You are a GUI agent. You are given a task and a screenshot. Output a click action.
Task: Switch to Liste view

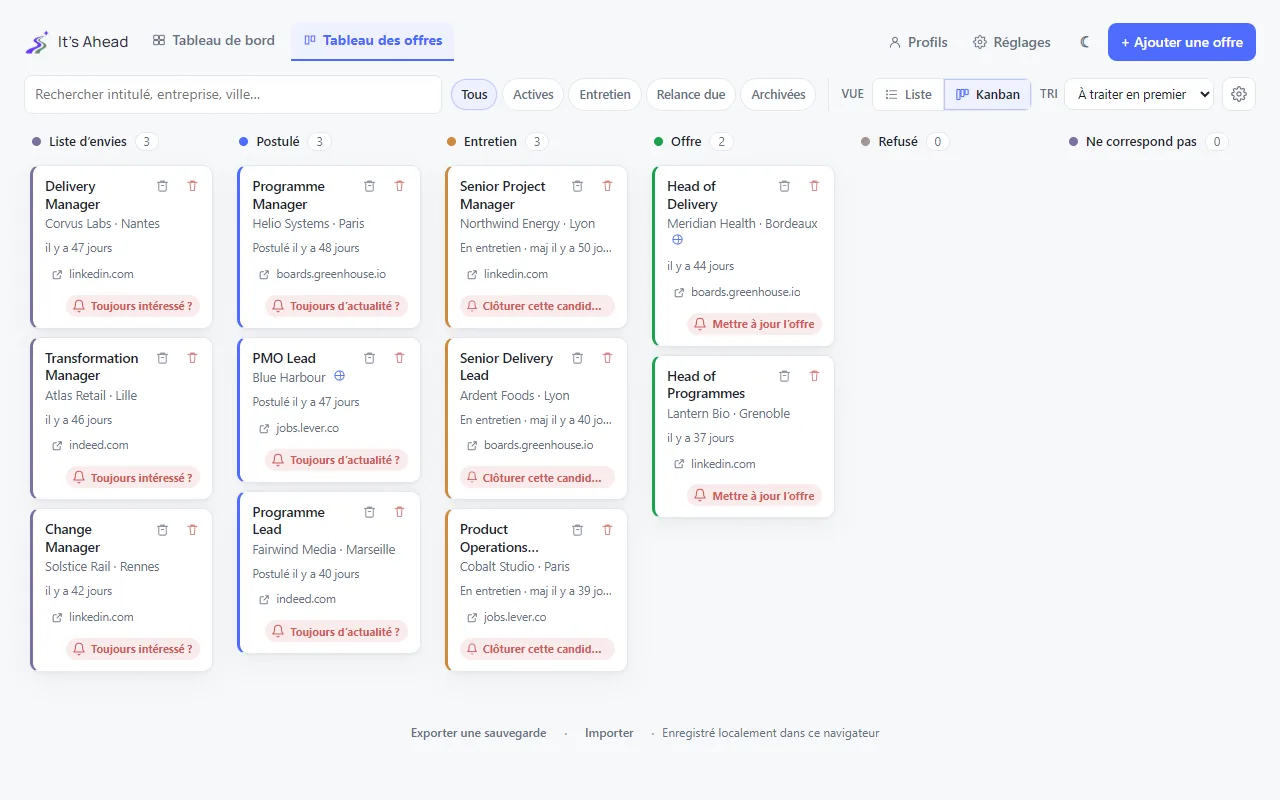[x=908, y=94]
